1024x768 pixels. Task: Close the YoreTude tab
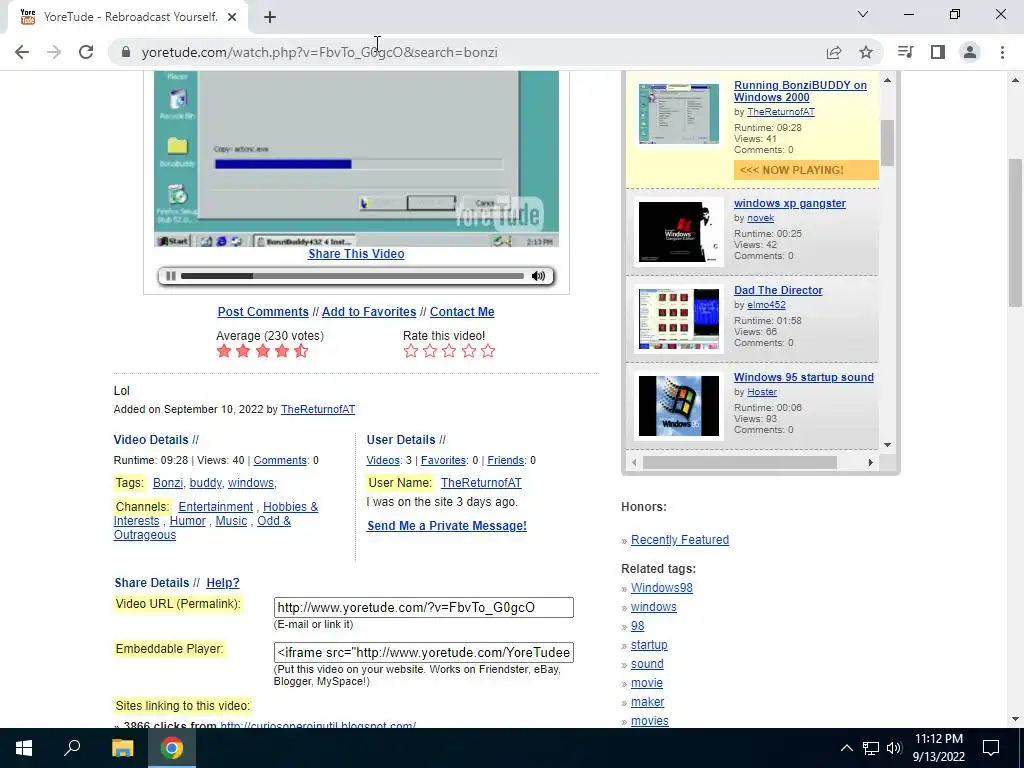click(x=232, y=17)
